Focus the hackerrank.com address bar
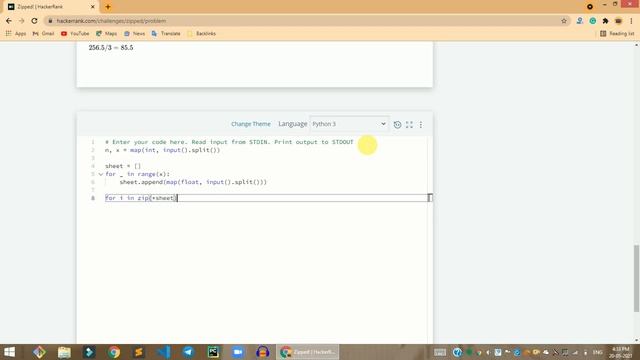640x360 pixels. (306, 21)
